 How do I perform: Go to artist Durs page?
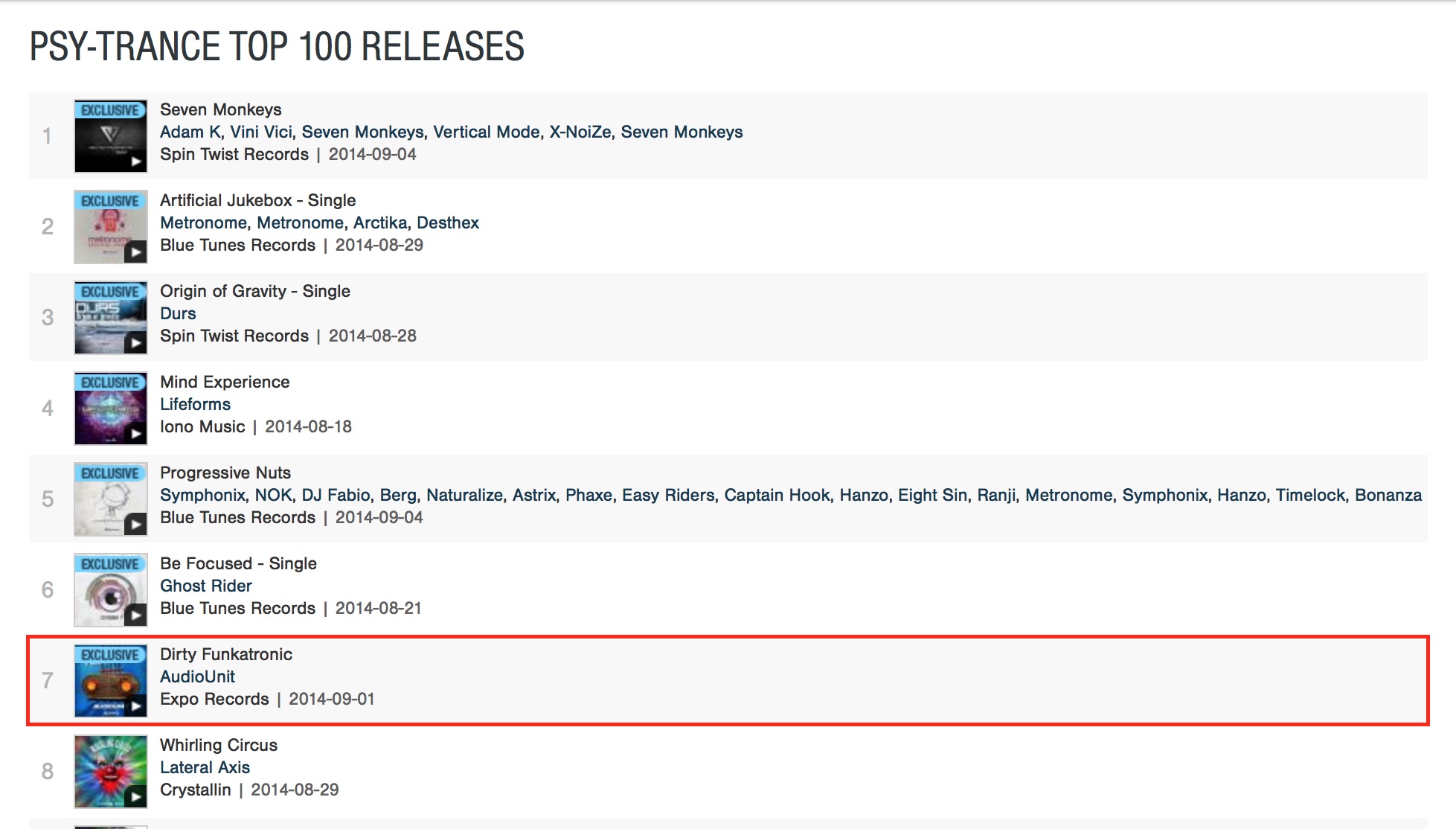(178, 313)
